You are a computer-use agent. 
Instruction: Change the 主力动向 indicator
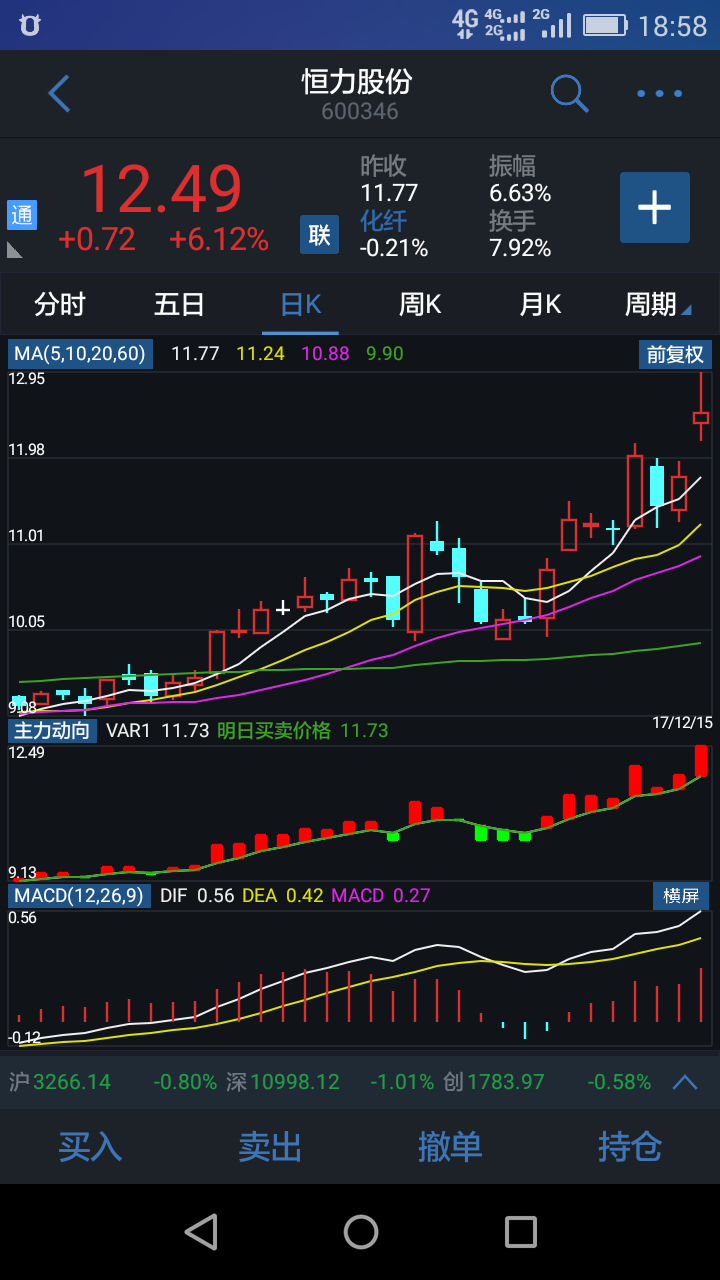53,730
